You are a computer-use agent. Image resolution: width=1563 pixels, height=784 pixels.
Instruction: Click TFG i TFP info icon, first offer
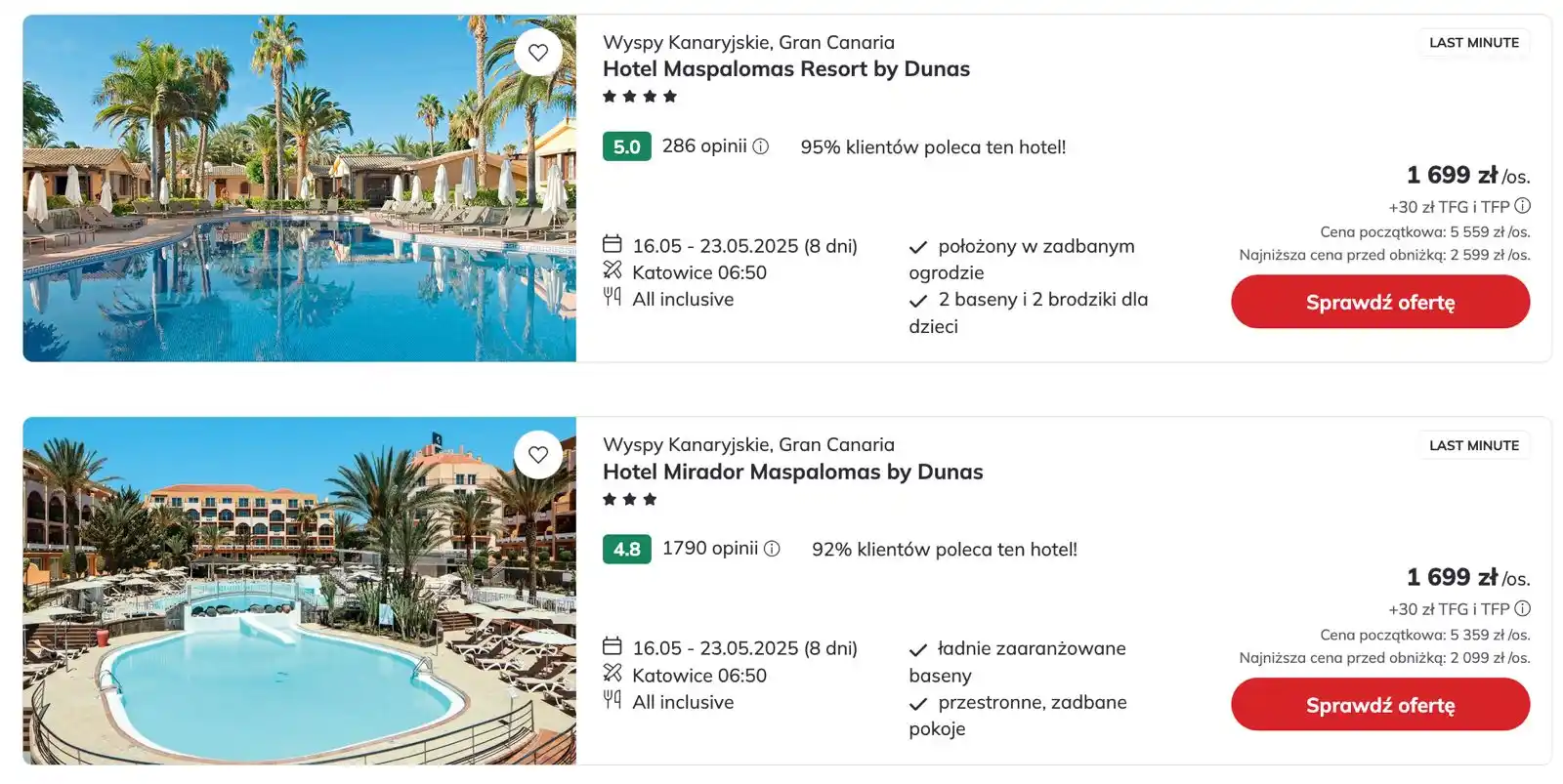tap(1522, 206)
